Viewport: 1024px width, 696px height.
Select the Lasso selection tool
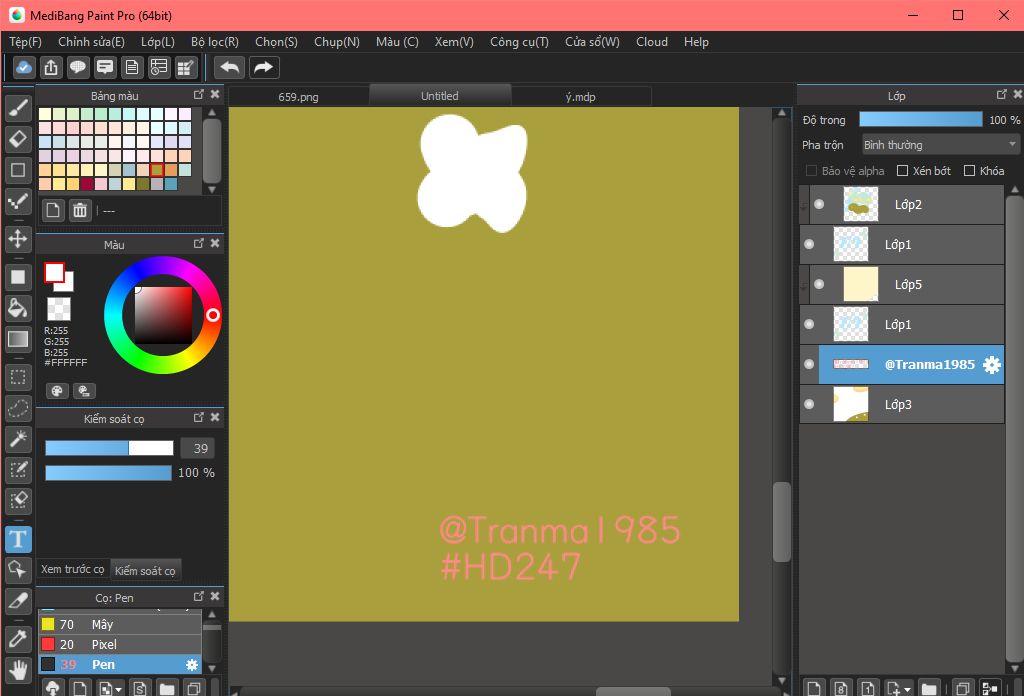click(x=18, y=408)
